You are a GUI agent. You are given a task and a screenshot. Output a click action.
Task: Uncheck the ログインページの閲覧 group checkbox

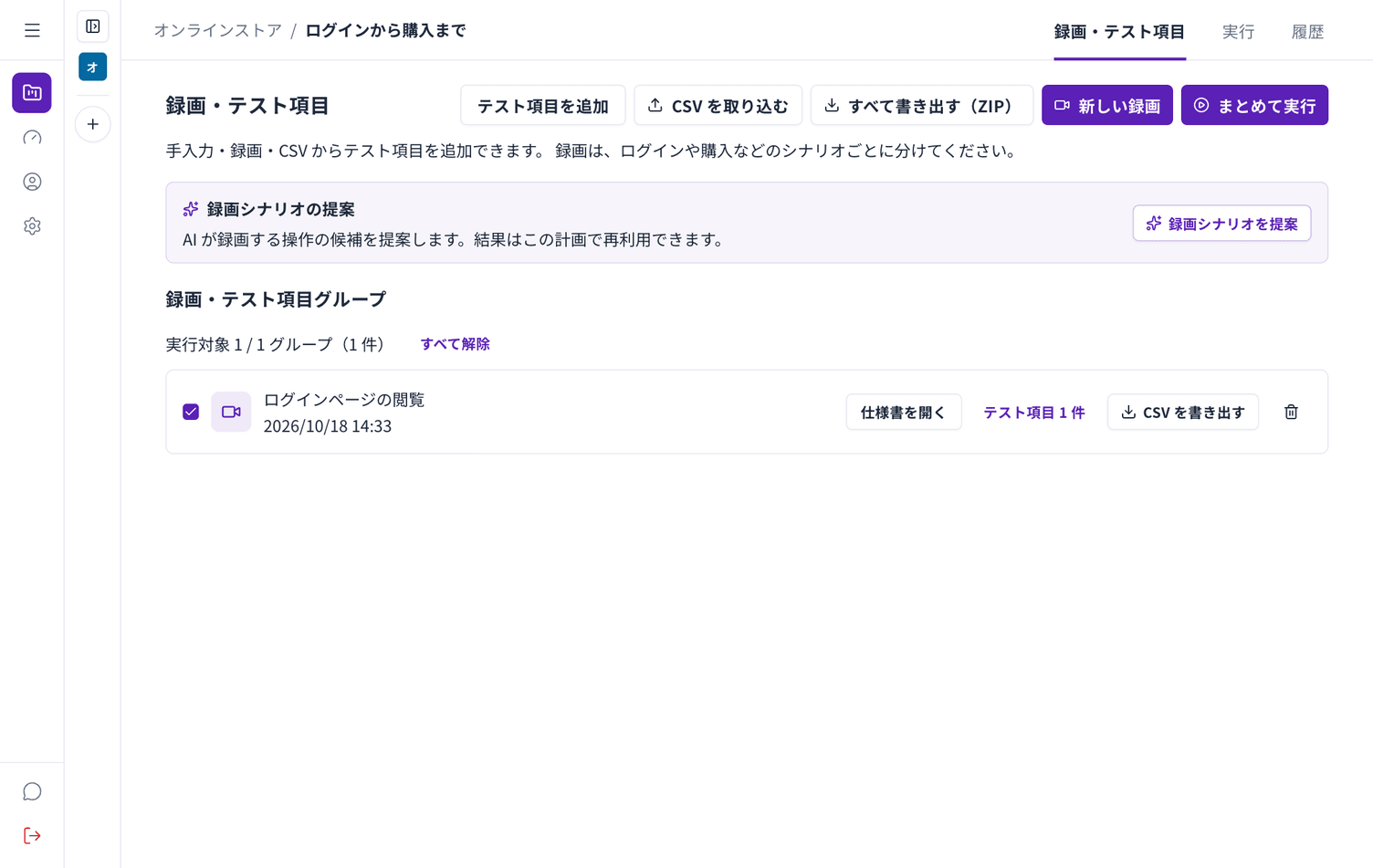(191, 412)
